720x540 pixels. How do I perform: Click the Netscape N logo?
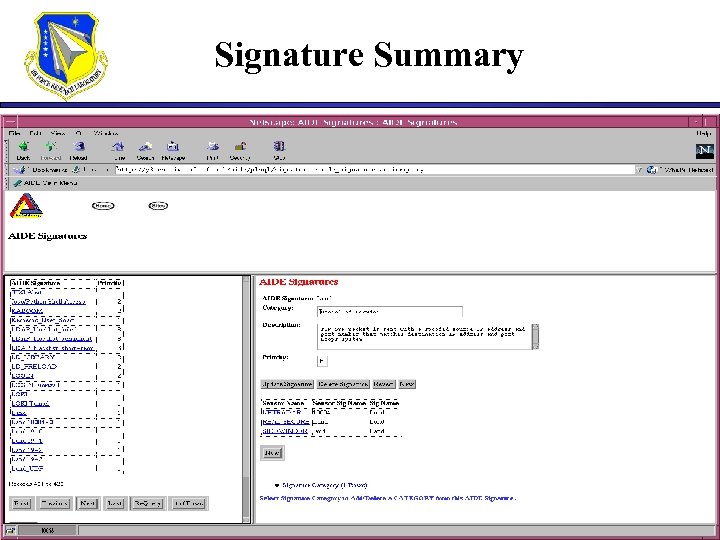(704, 150)
